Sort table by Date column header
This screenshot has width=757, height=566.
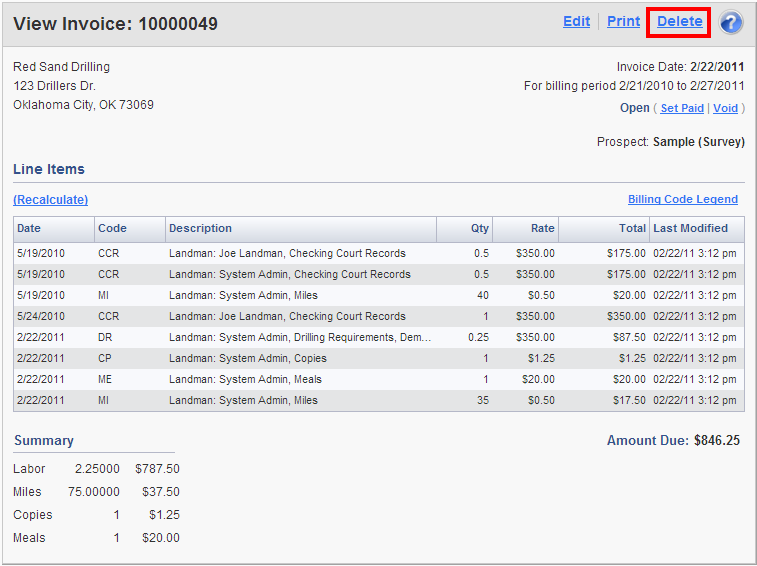click(x=29, y=228)
